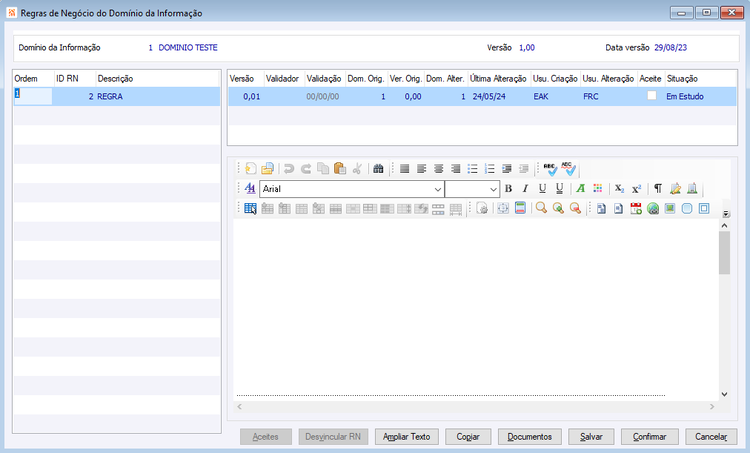Toggle automatic spell check wavy ABC icon
This screenshot has width=750, height=453.
568,168
